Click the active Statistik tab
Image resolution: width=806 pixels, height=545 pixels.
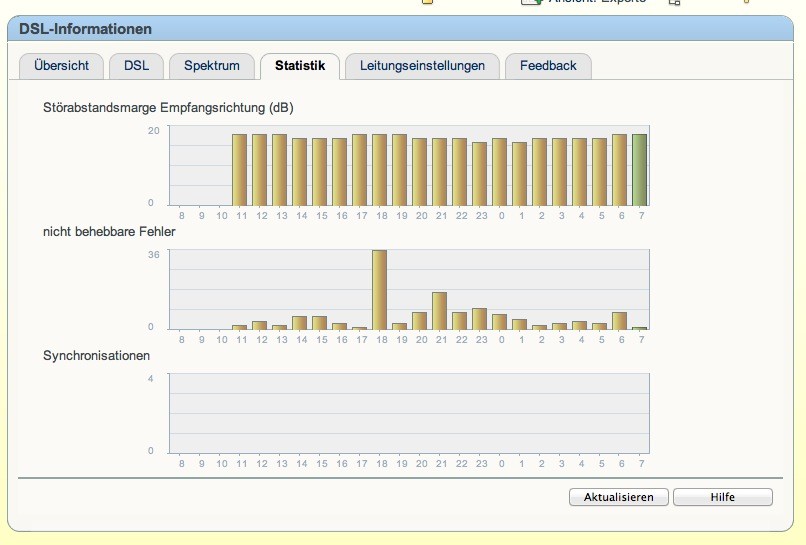tap(300, 66)
